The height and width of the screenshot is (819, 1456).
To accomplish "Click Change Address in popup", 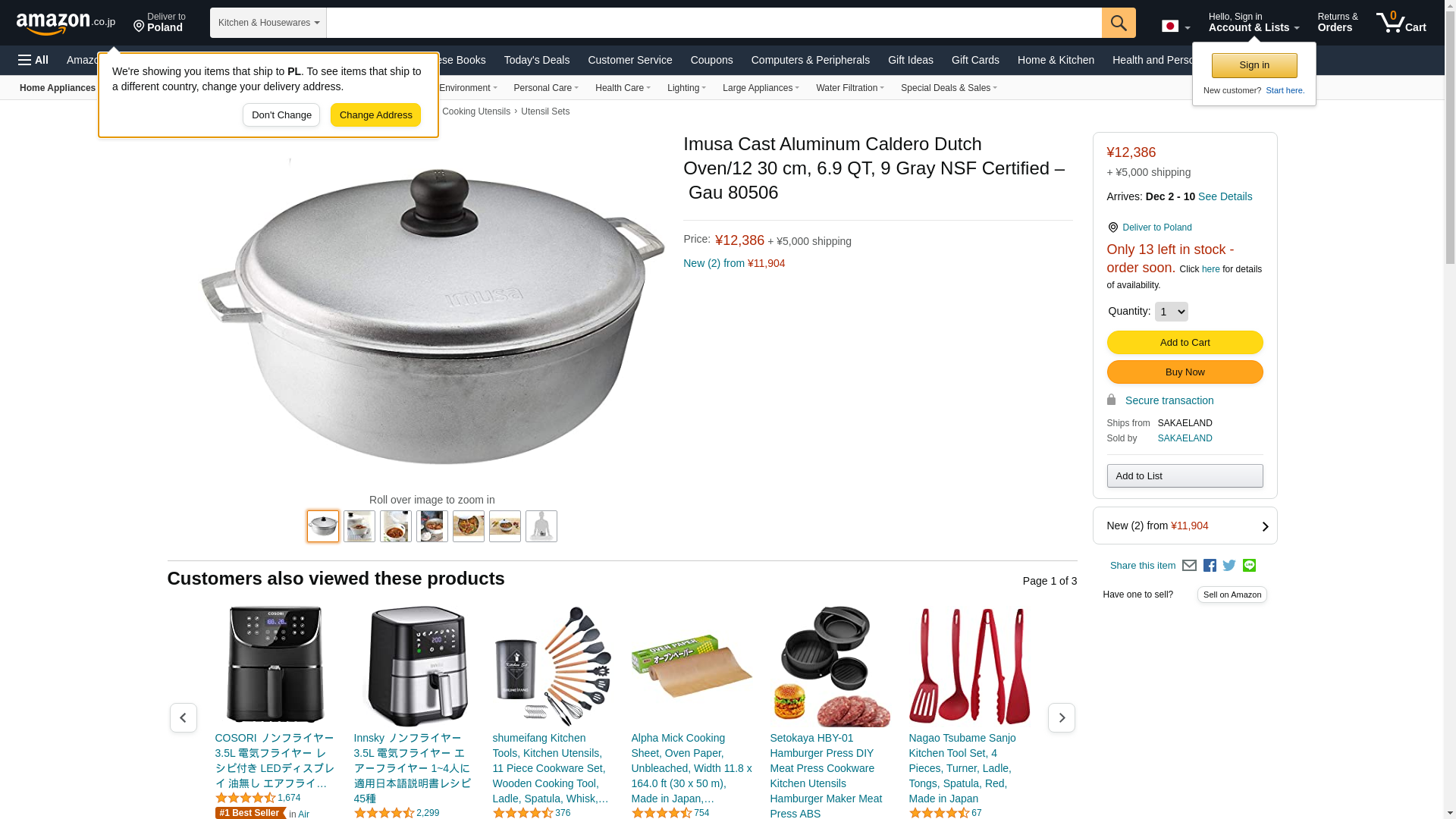I will coord(375,115).
